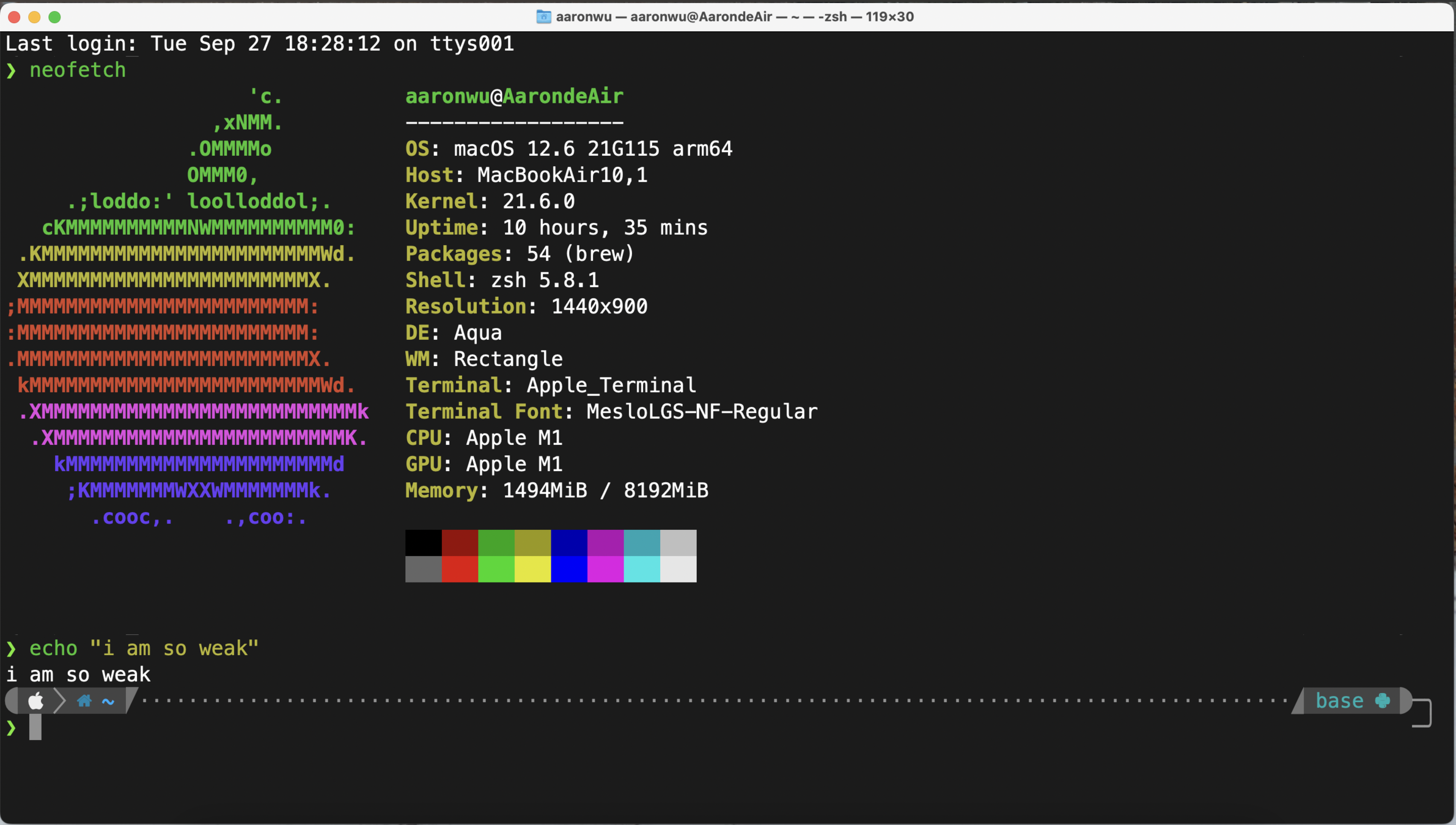This screenshot has width=1456, height=825.
Task: Click the Memory usage line
Action: pyautogui.click(x=556, y=490)
